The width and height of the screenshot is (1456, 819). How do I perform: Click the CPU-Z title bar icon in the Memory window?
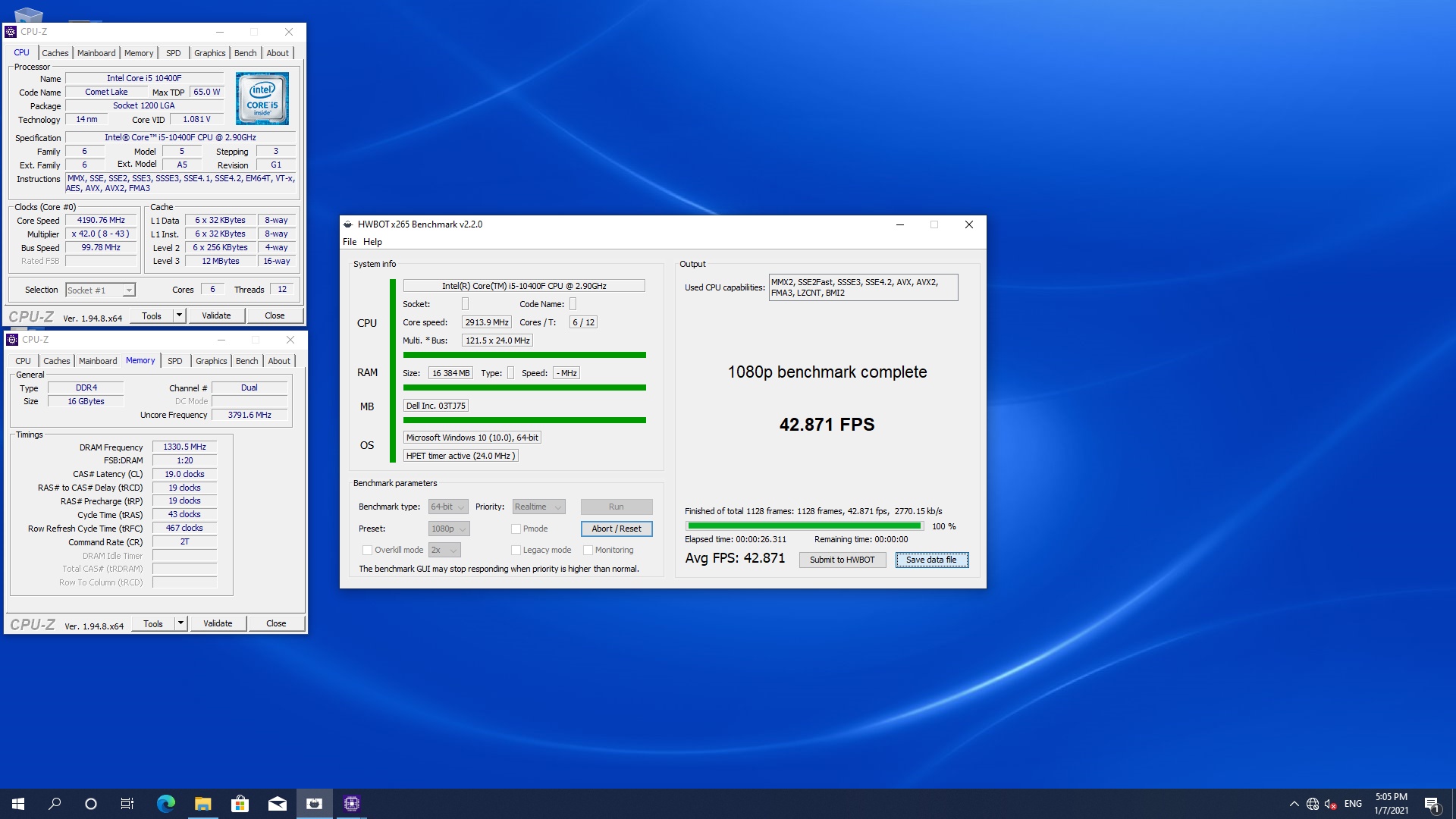pos(12,340)
